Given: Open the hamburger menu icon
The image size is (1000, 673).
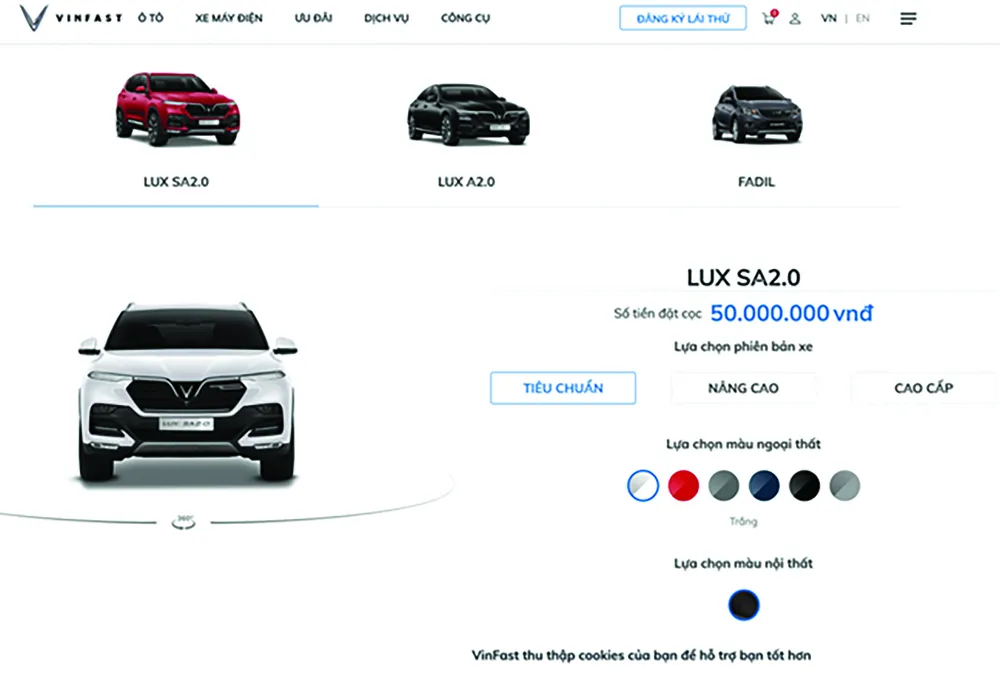Looking at the screenshot, I should 908,18.
